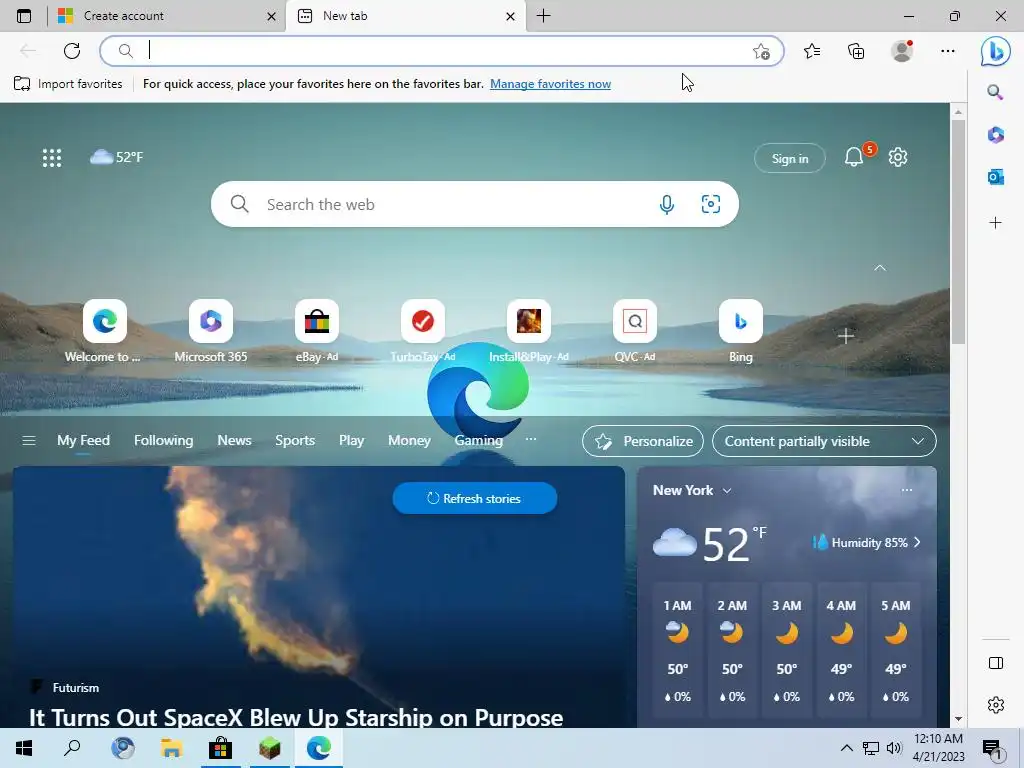Open the Collections icon

point(856,50)
